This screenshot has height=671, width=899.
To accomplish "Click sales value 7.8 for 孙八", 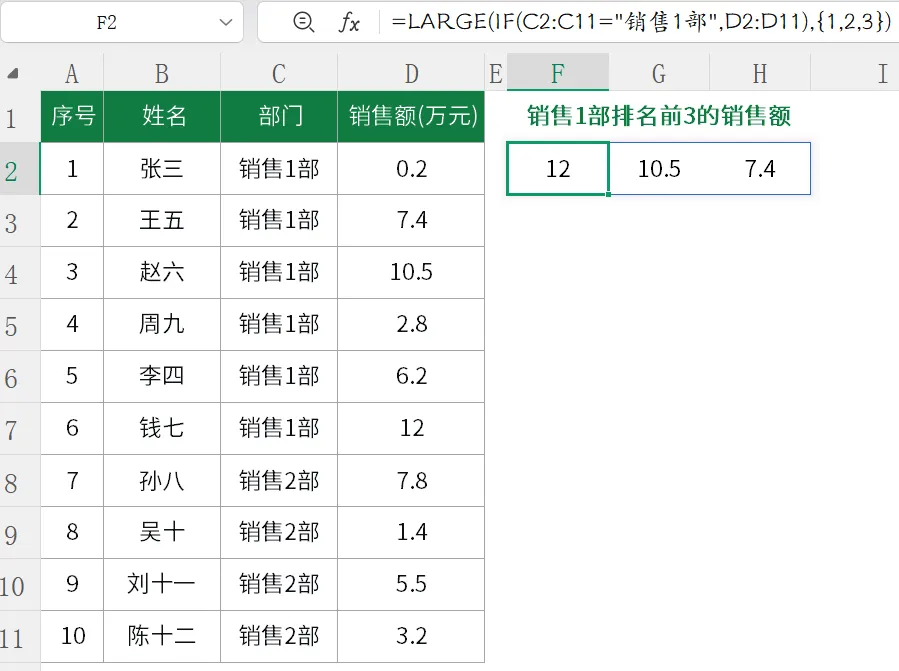I will coord(411,481).
